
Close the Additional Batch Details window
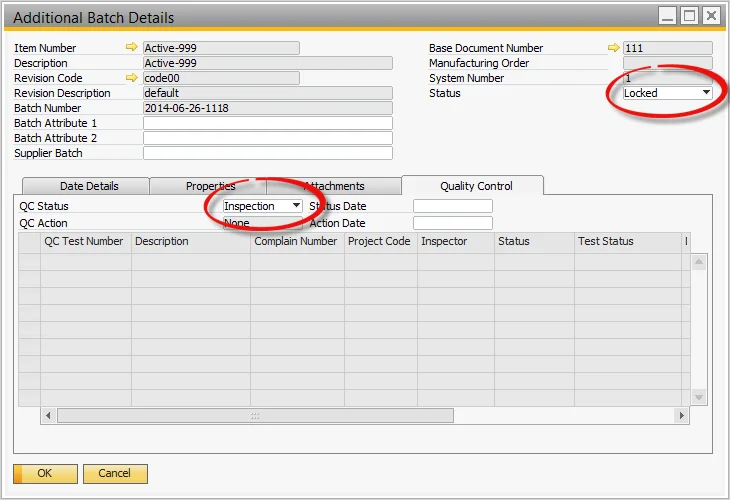pyautogui.click(x=711, y=16)
